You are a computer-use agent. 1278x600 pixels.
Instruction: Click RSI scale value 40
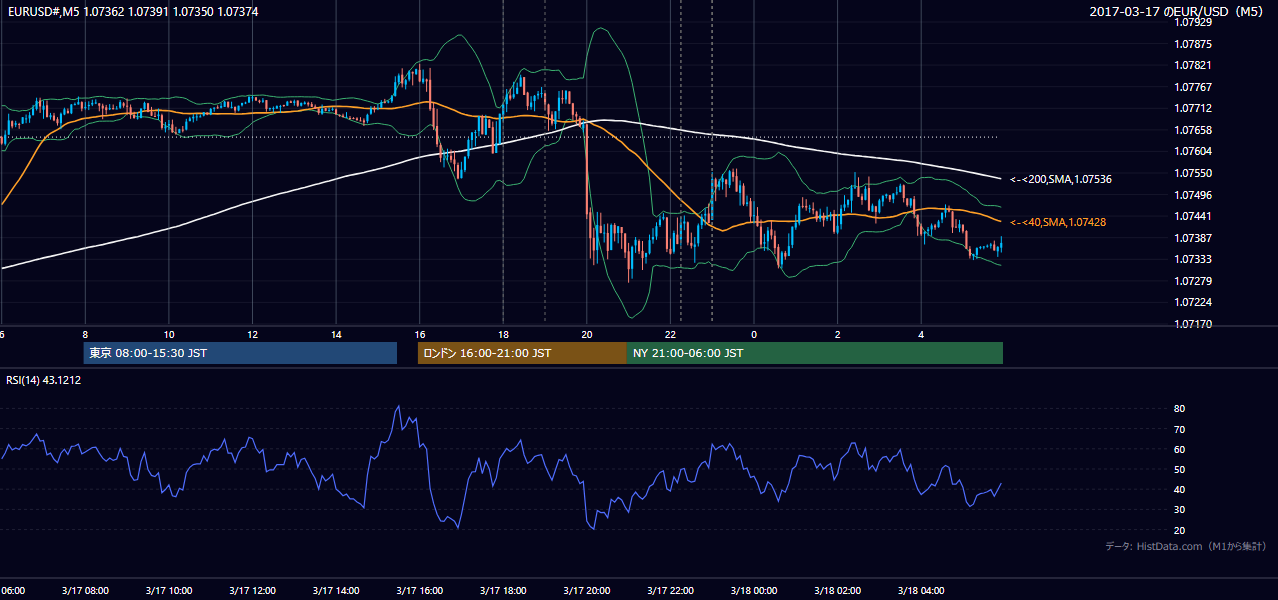(x=1180, y=489)
